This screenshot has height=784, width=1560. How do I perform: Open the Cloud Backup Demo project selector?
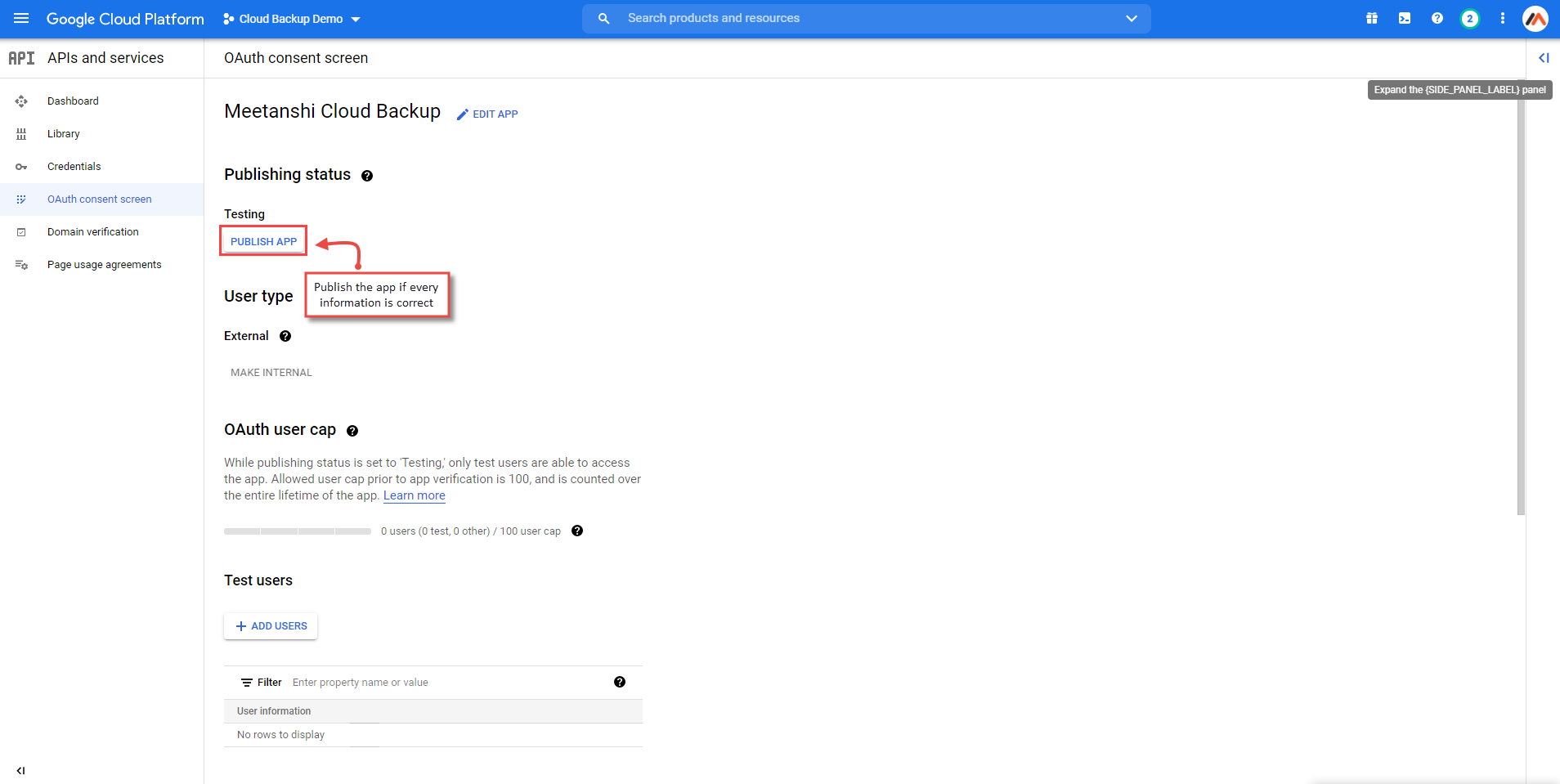(x=292, y=19)
